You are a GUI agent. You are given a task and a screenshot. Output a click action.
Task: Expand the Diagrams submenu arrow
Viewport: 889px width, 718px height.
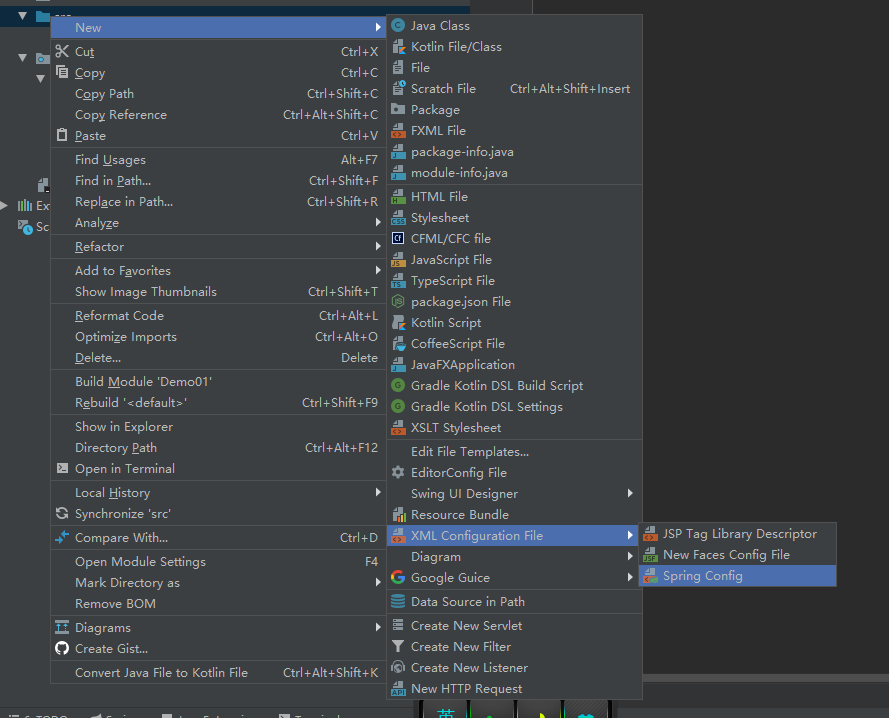point(378,627)
